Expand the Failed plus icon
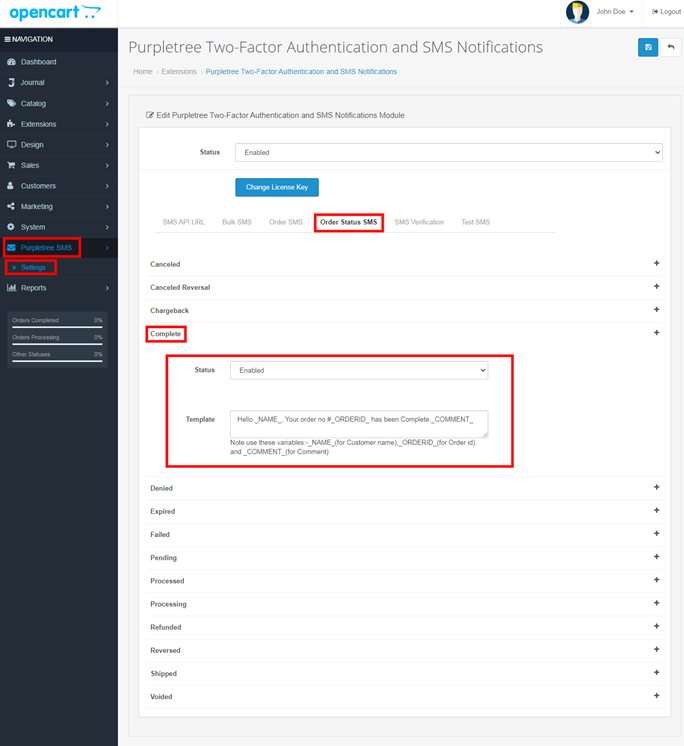 pos(656,533)
